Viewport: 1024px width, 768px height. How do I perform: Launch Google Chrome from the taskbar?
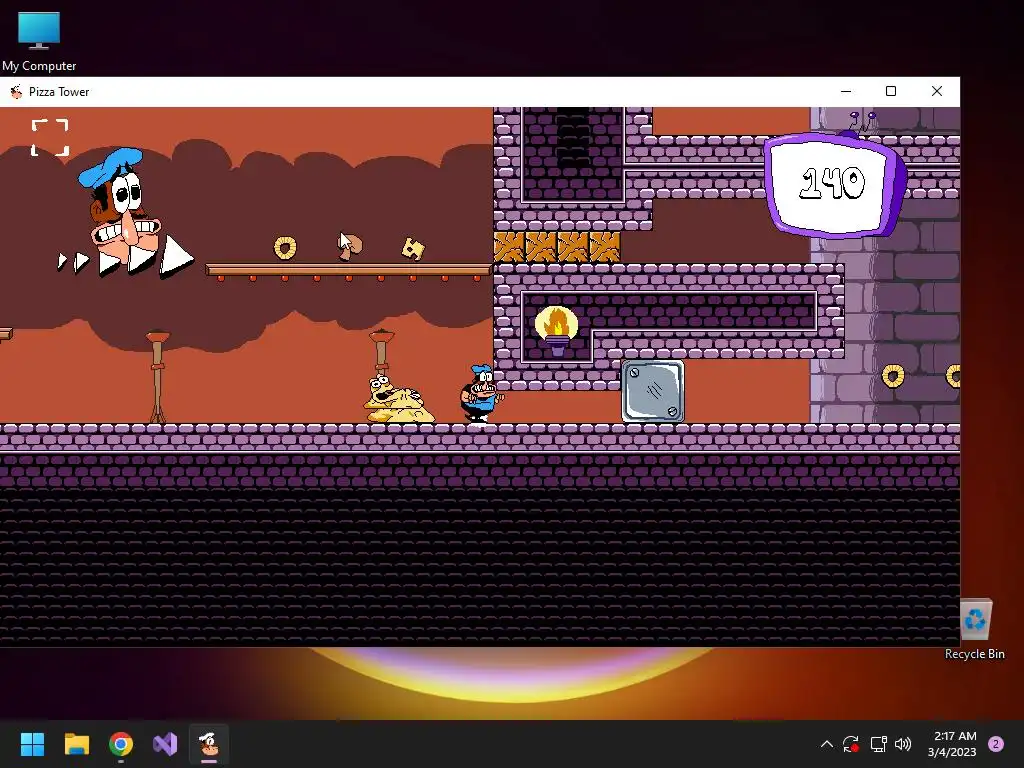point(121,744)
